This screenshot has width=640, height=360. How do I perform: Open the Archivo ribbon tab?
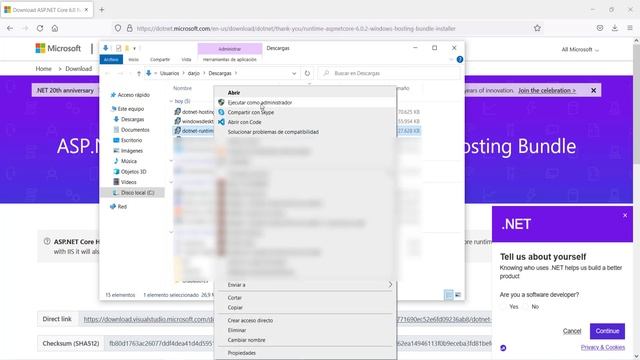pos(111,60)
